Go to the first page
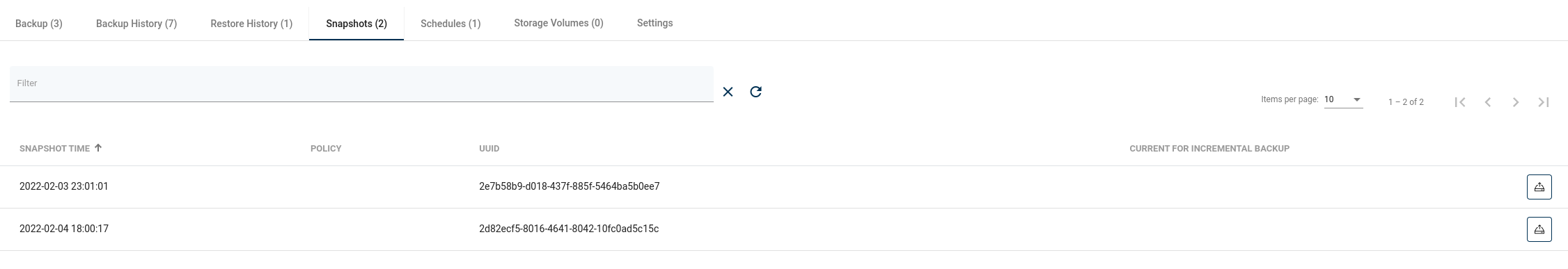 point(1460,102)
